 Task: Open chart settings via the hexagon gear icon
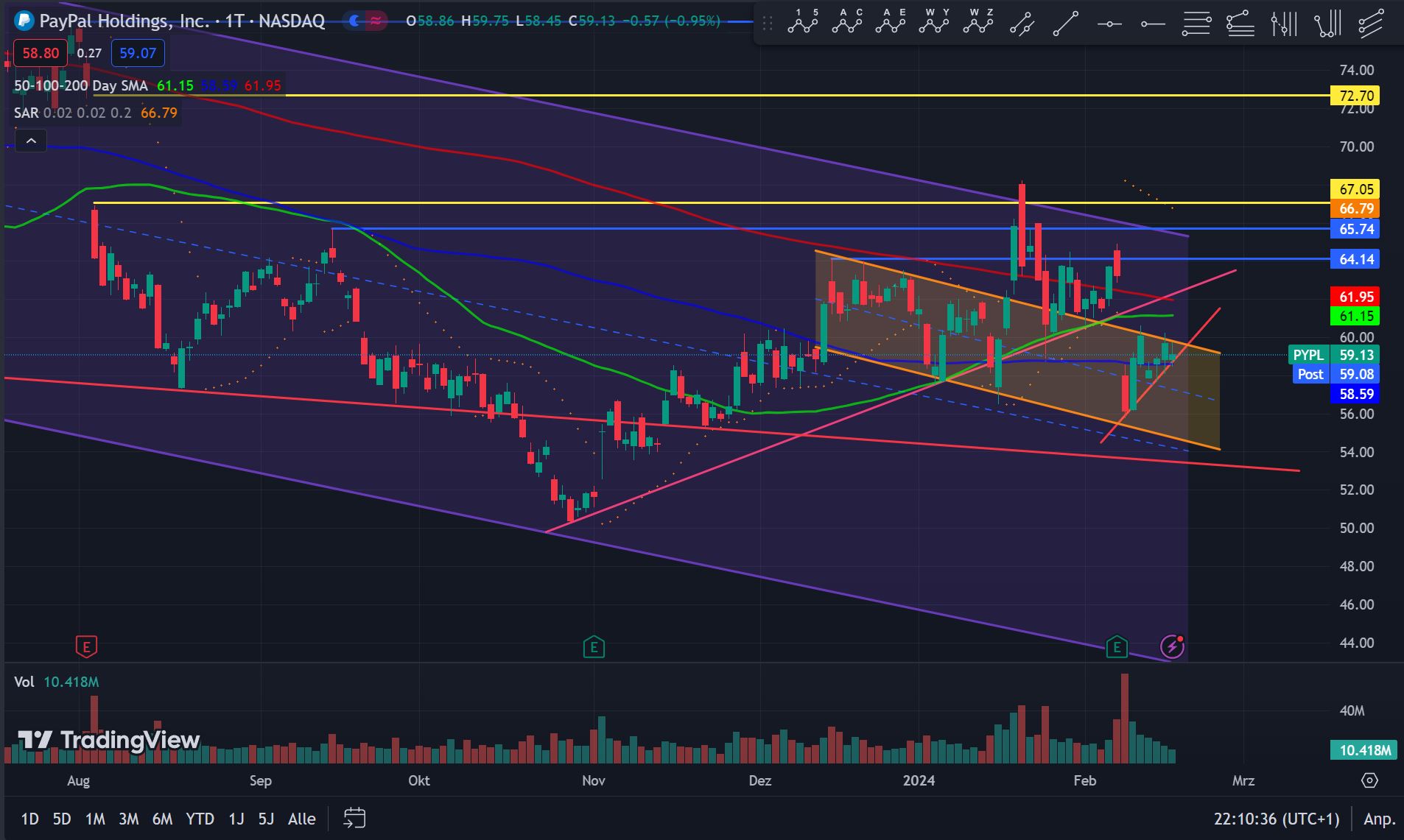pos(1369,780)
